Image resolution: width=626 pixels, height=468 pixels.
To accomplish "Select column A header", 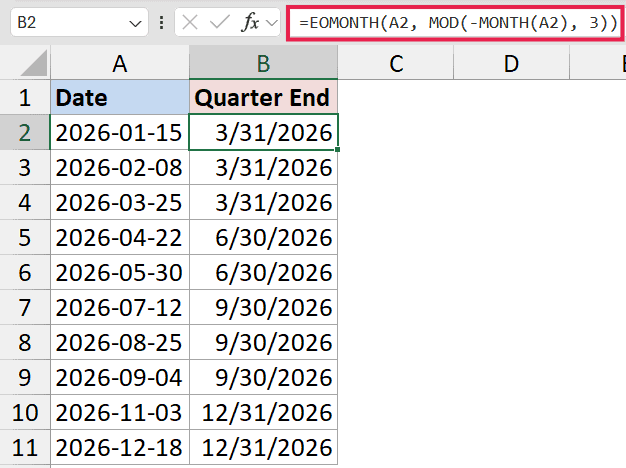I will click(120, 63).
